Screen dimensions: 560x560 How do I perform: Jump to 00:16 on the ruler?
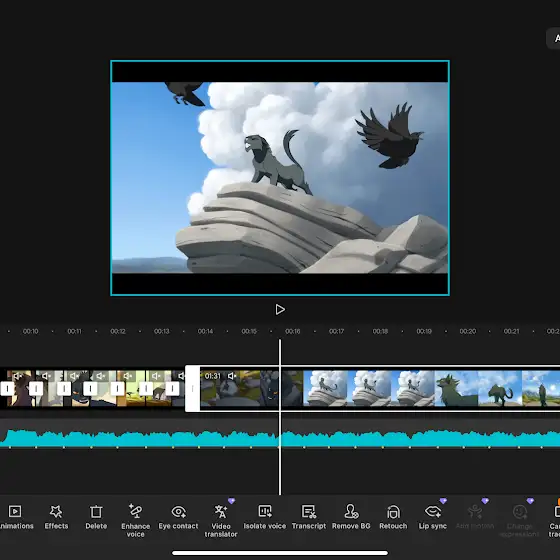(x=292, y=331)
